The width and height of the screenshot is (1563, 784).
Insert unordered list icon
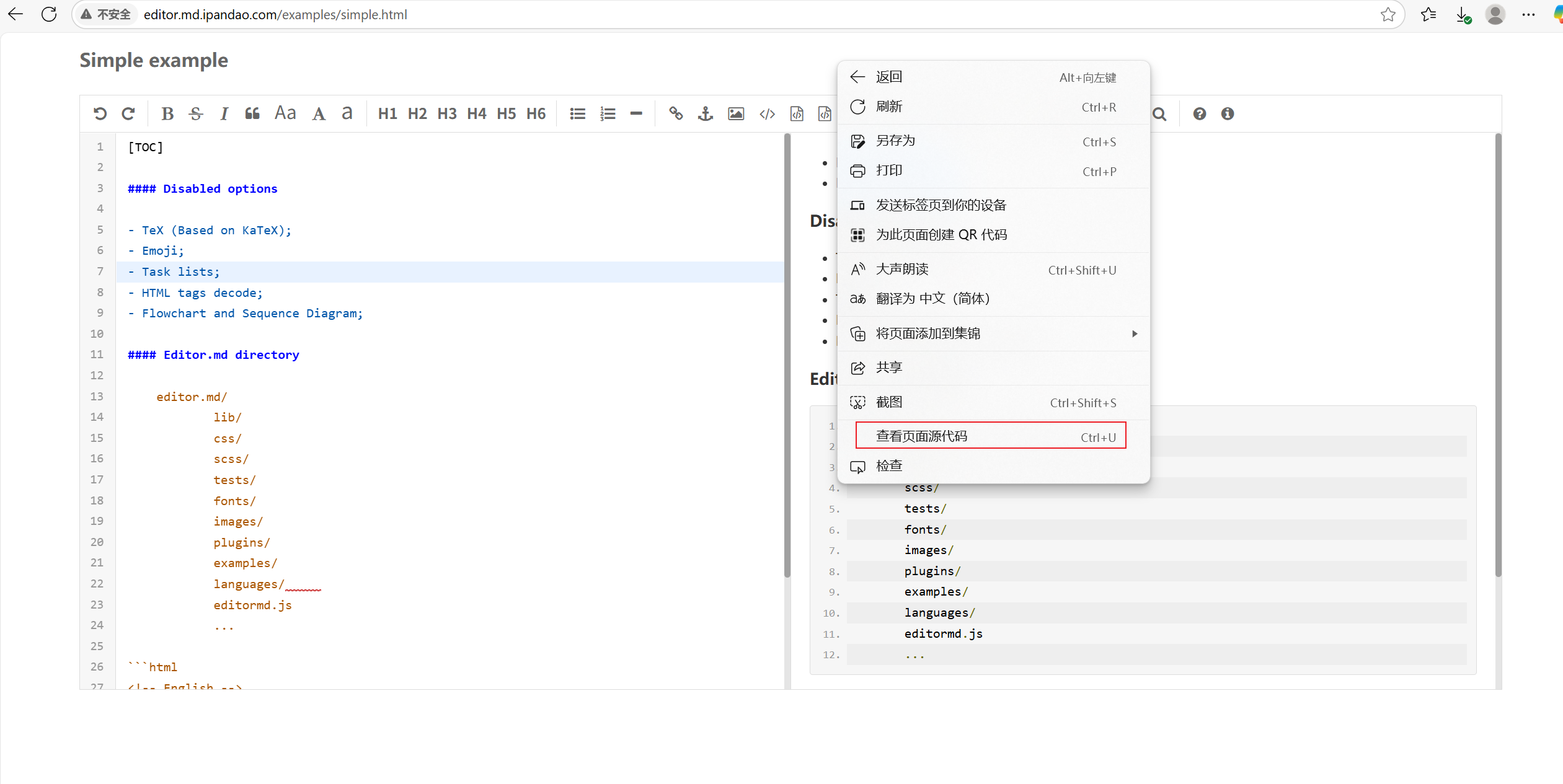(x=577, y=113)
